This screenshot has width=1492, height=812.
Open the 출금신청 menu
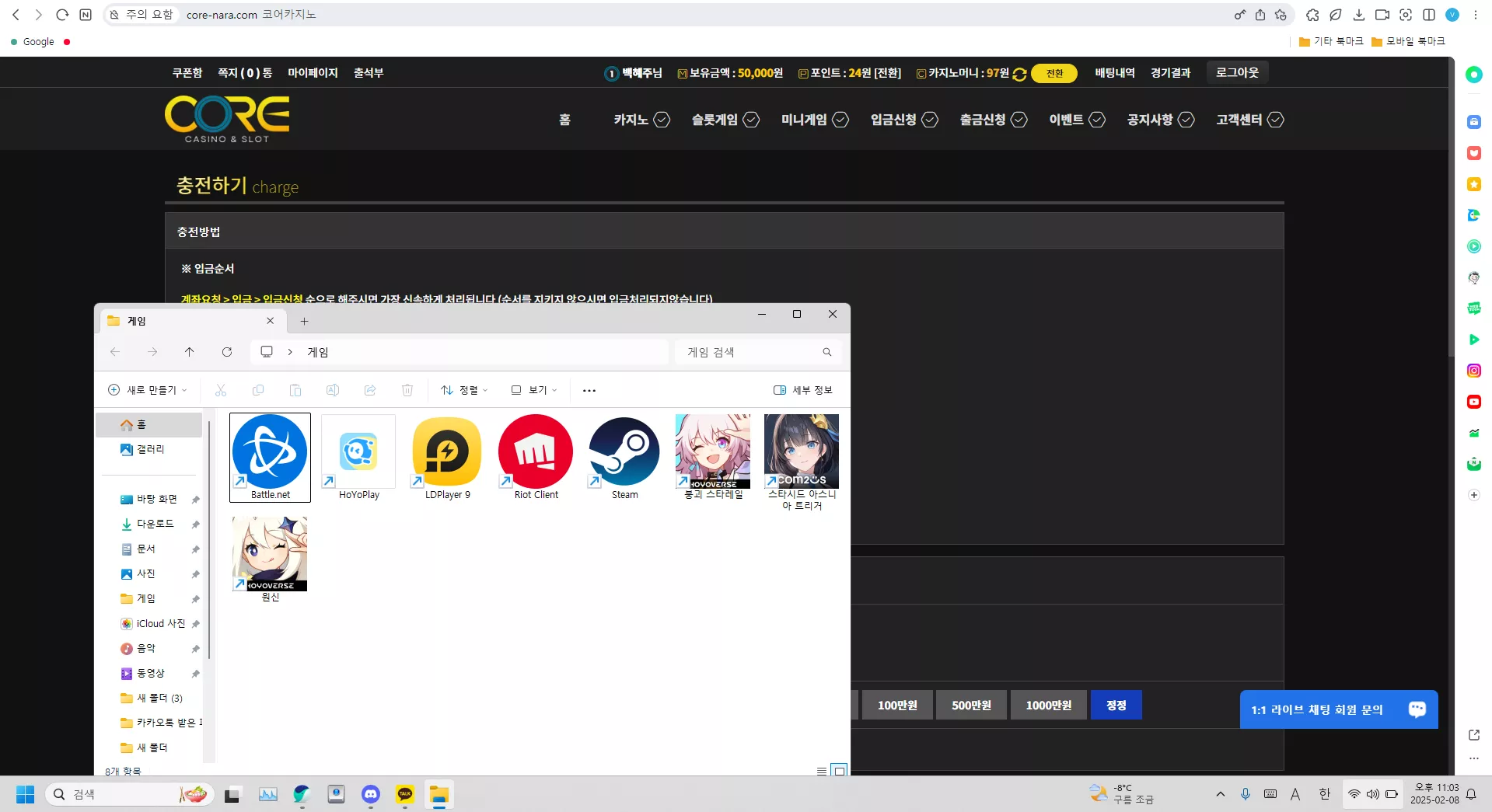pos(994,120)
